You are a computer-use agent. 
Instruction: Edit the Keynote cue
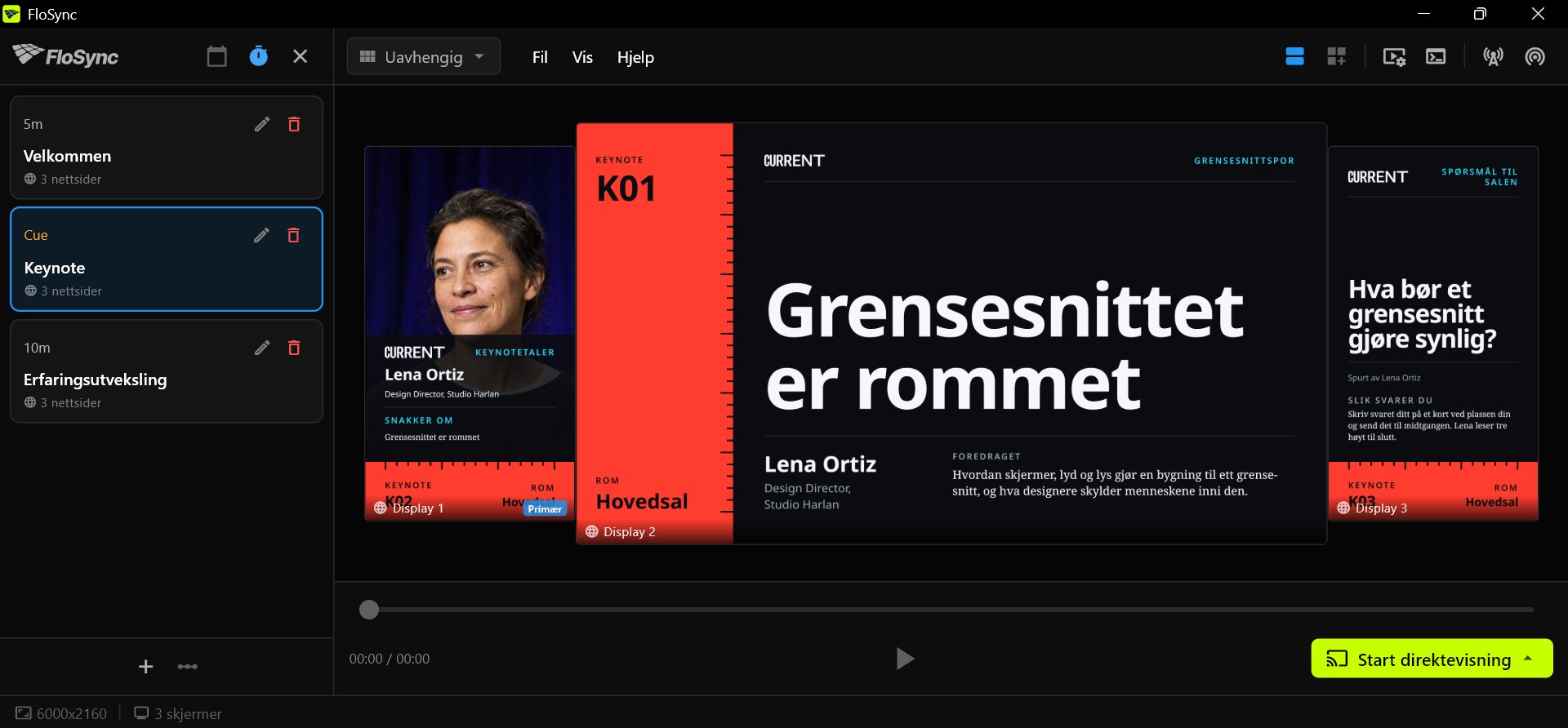(x=261, y=235)
